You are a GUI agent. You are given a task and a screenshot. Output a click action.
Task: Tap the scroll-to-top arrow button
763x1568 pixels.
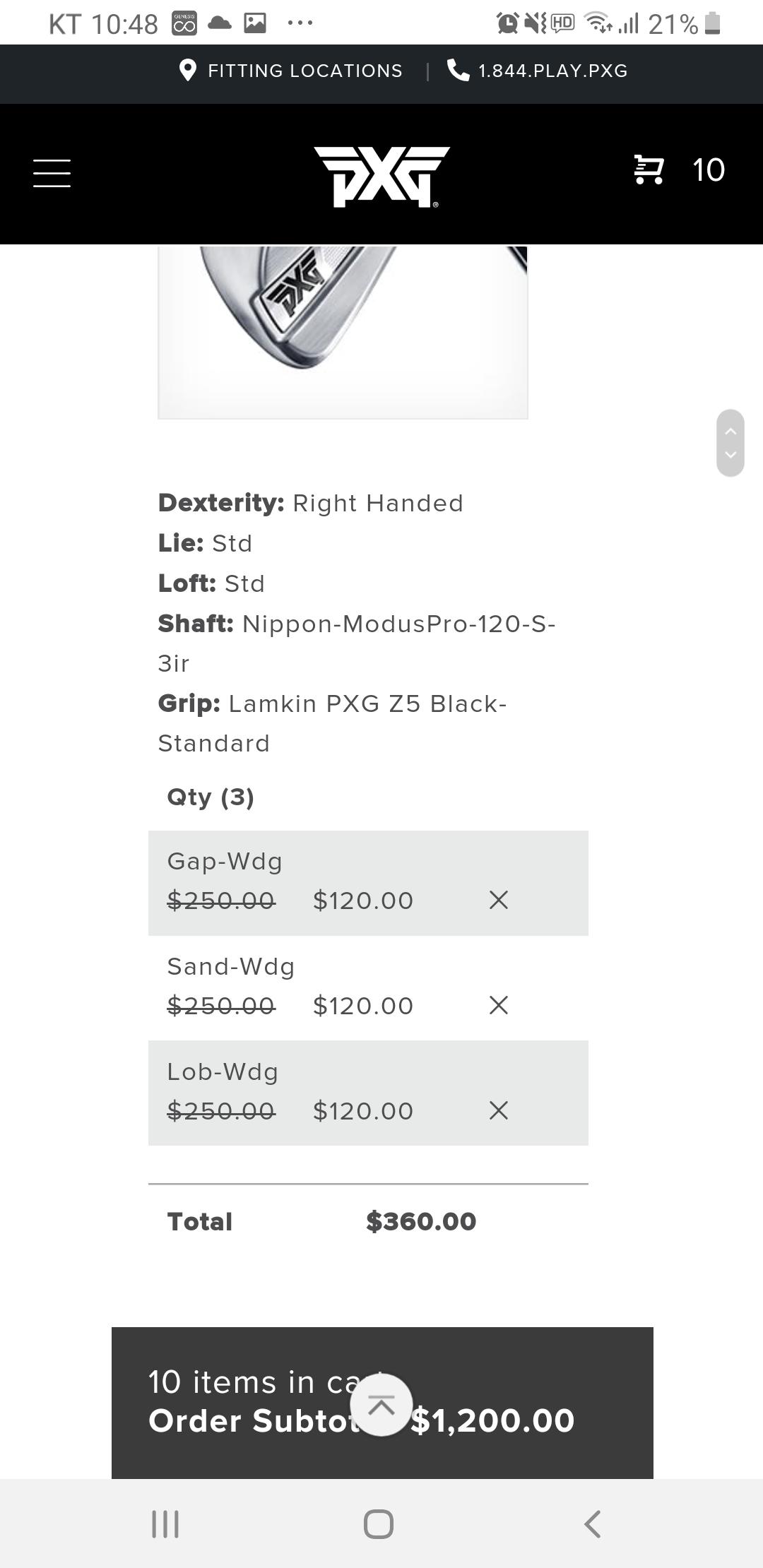click(381, 1405)
